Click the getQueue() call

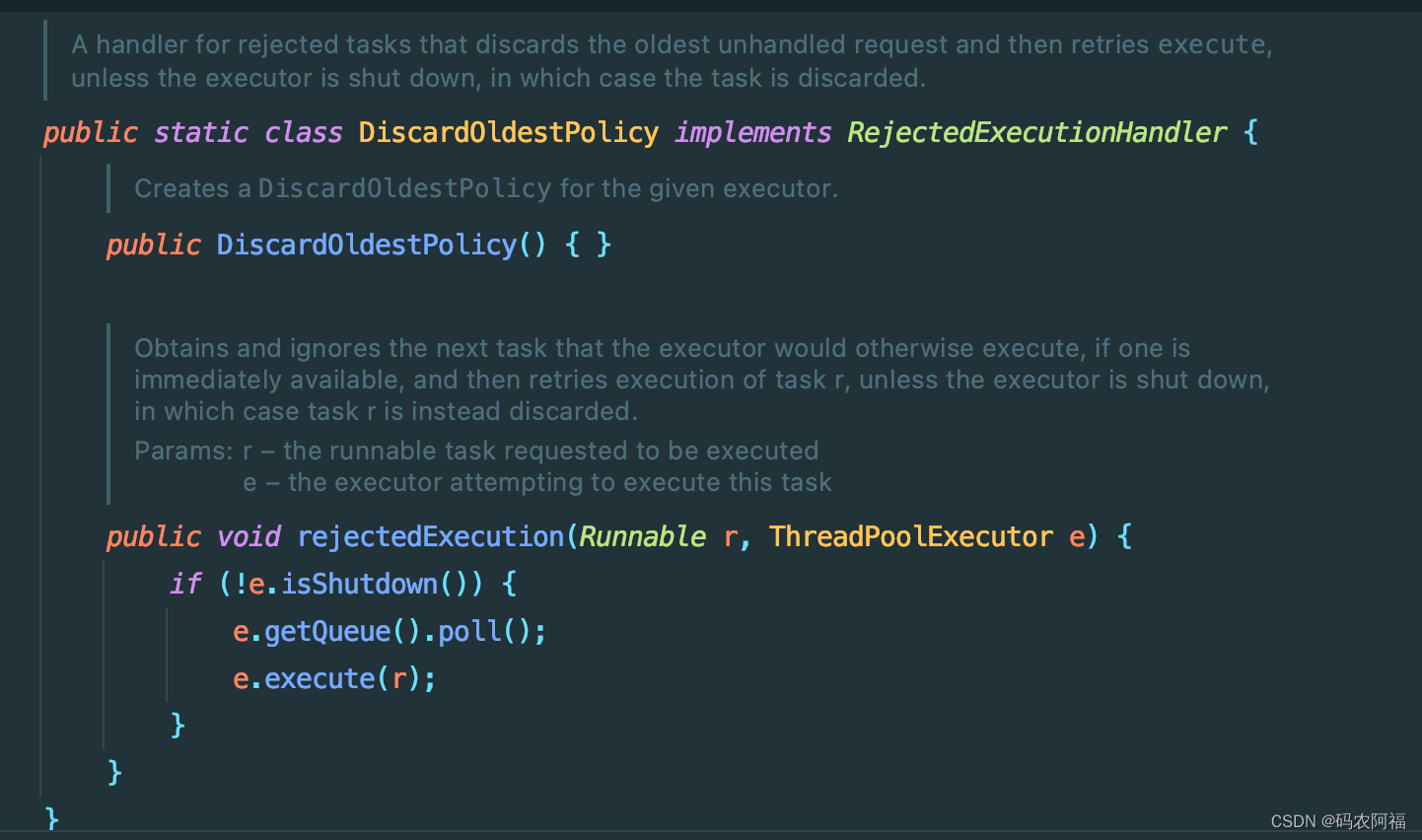tap(343, 631)
